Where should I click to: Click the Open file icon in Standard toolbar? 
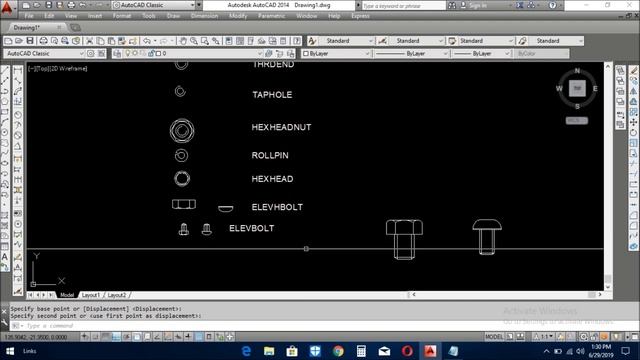(19, 41)
